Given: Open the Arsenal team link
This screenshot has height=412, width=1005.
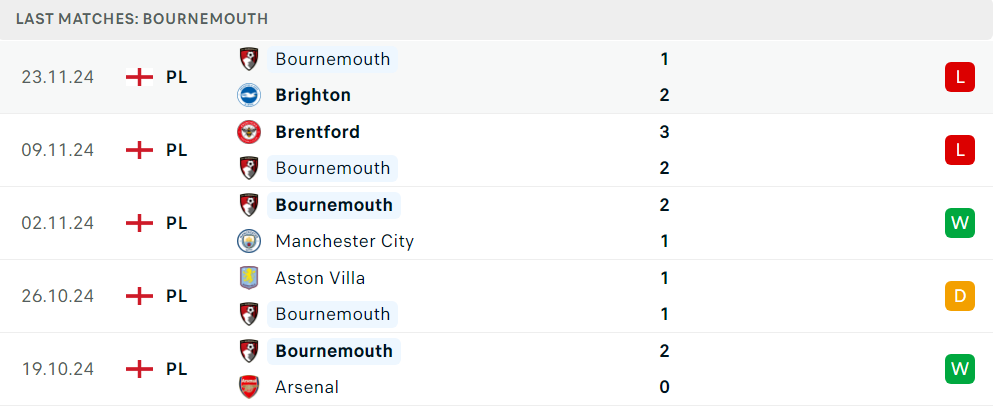Looking at the screenshot, I should click(x=307, y=387).
